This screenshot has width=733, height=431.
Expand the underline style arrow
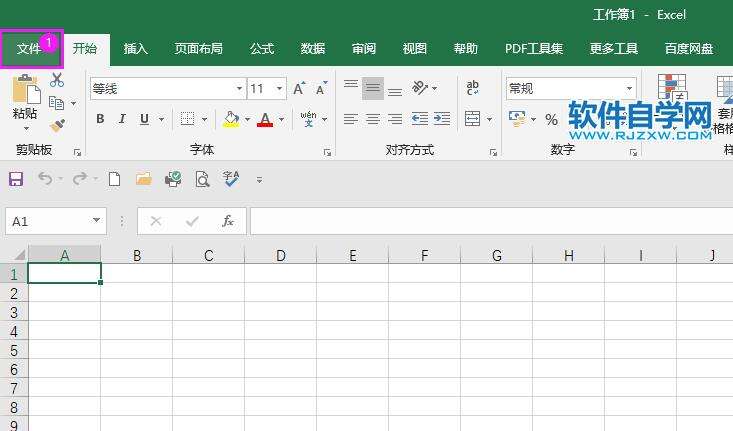tap(161, 119)
